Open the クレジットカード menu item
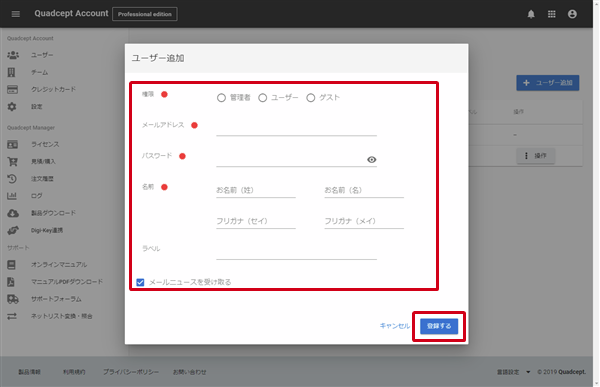Image resolution: width=600 pixels, height=387 pixels. (x=54, y=90)
